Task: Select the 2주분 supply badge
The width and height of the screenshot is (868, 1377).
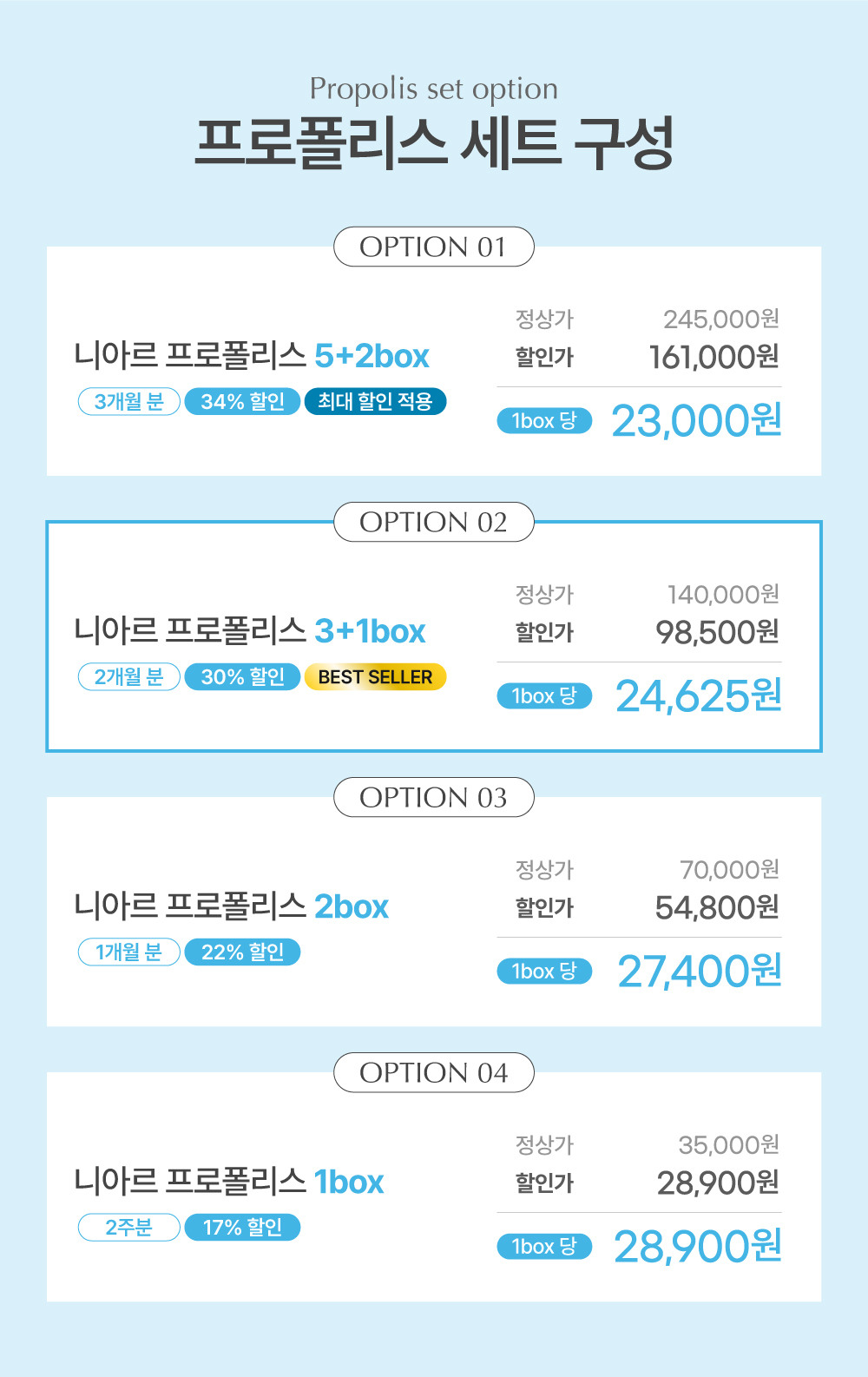Action: [x=129, y=1228]
